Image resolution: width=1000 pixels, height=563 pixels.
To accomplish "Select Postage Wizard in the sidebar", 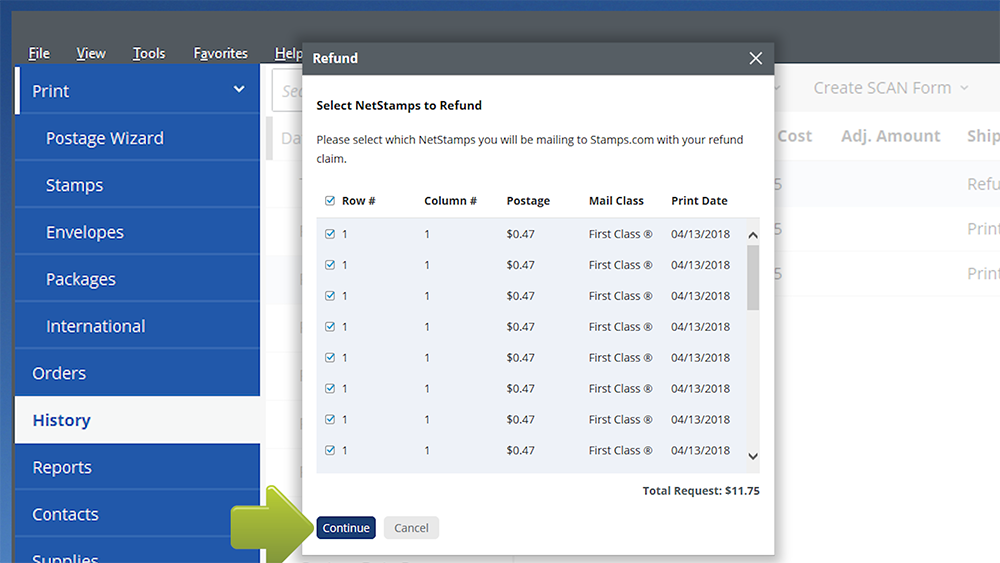I will click(104, 138).
